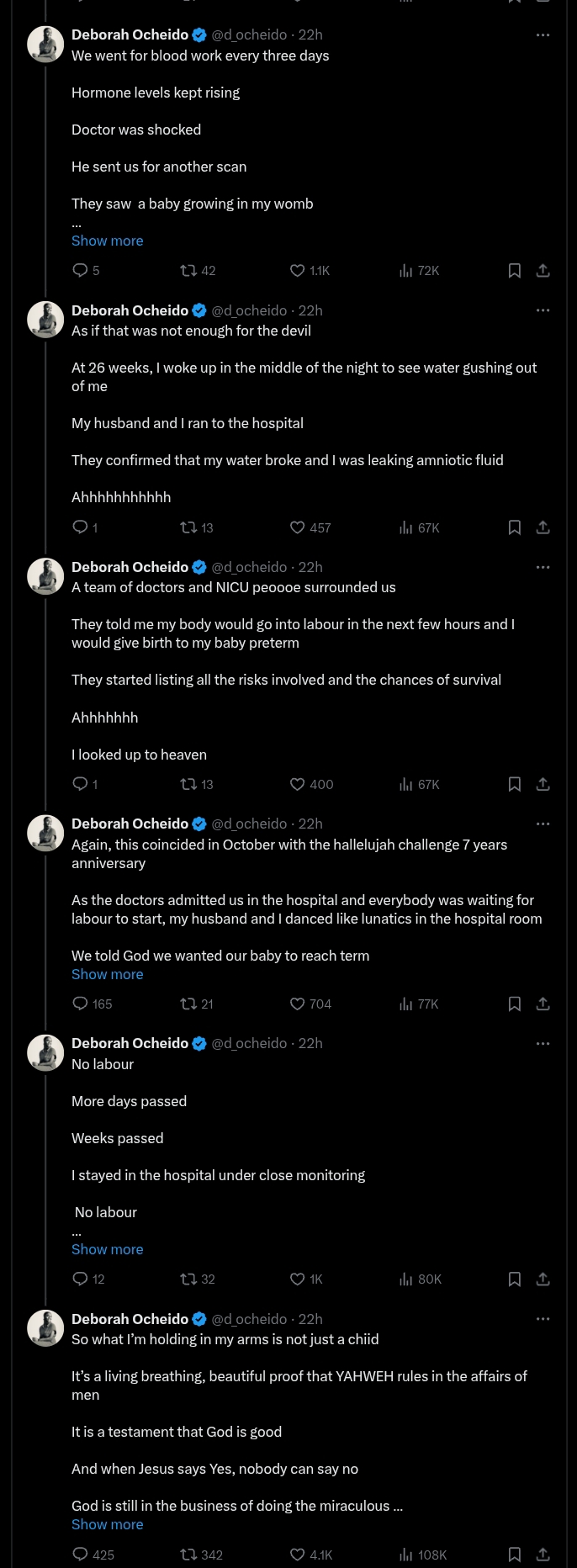Viewport: 577px width, 1568px height.
Task: Bookmark the 'A team of doctors and NICU' tweet
Action: 515,784
